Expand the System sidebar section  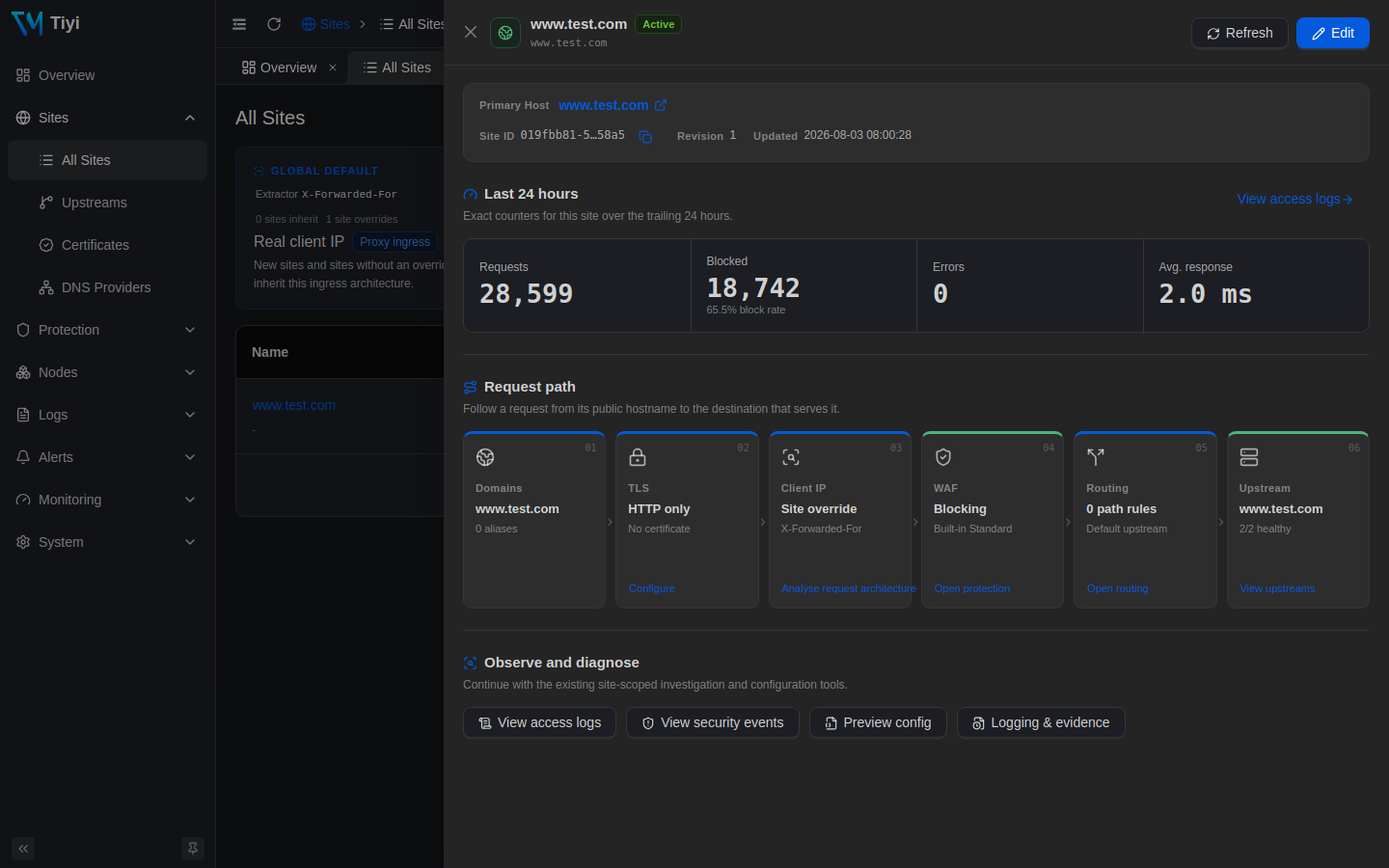pos(107,542)
